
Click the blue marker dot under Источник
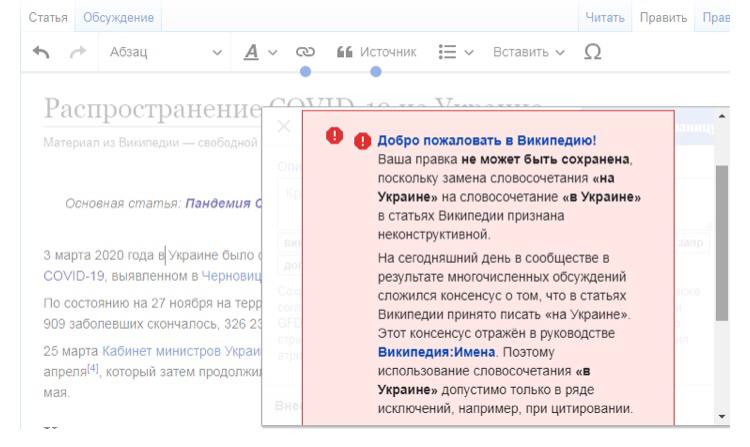[376, 72]
